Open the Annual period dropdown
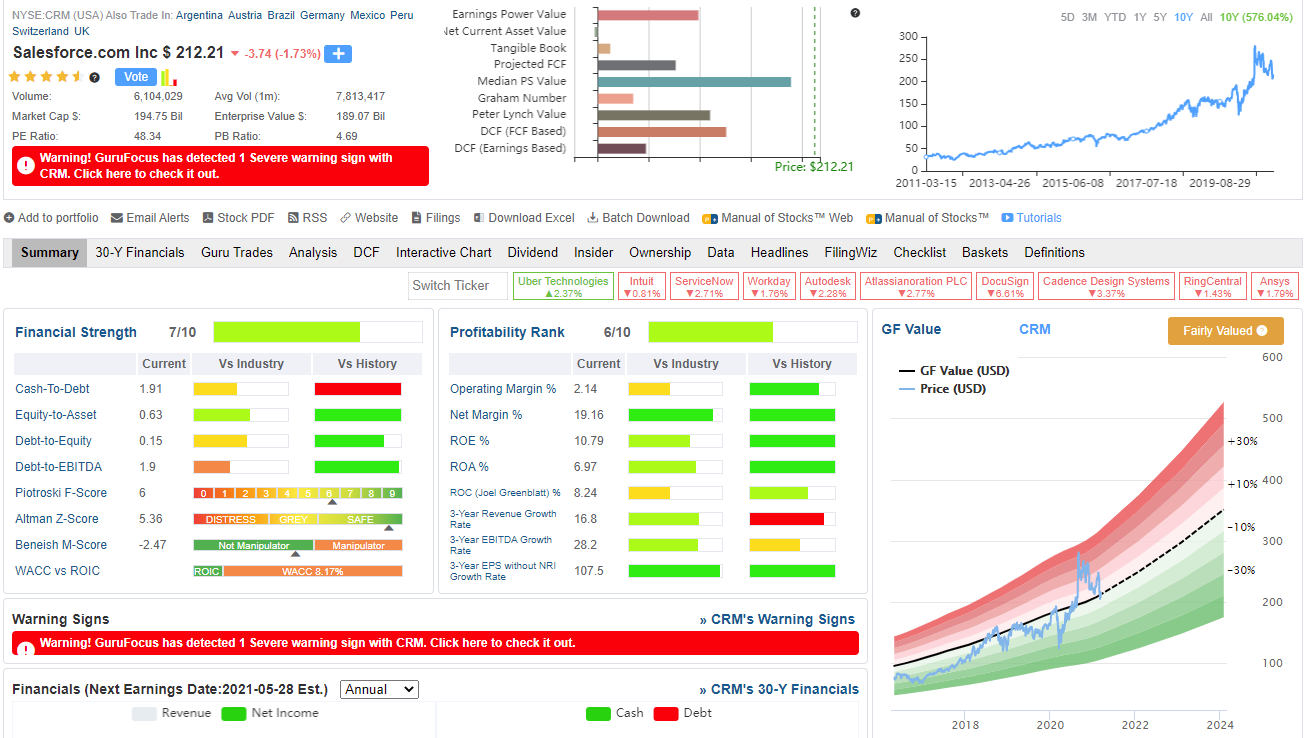Screen dimensions: 1307x738 (x=380, y=689)
